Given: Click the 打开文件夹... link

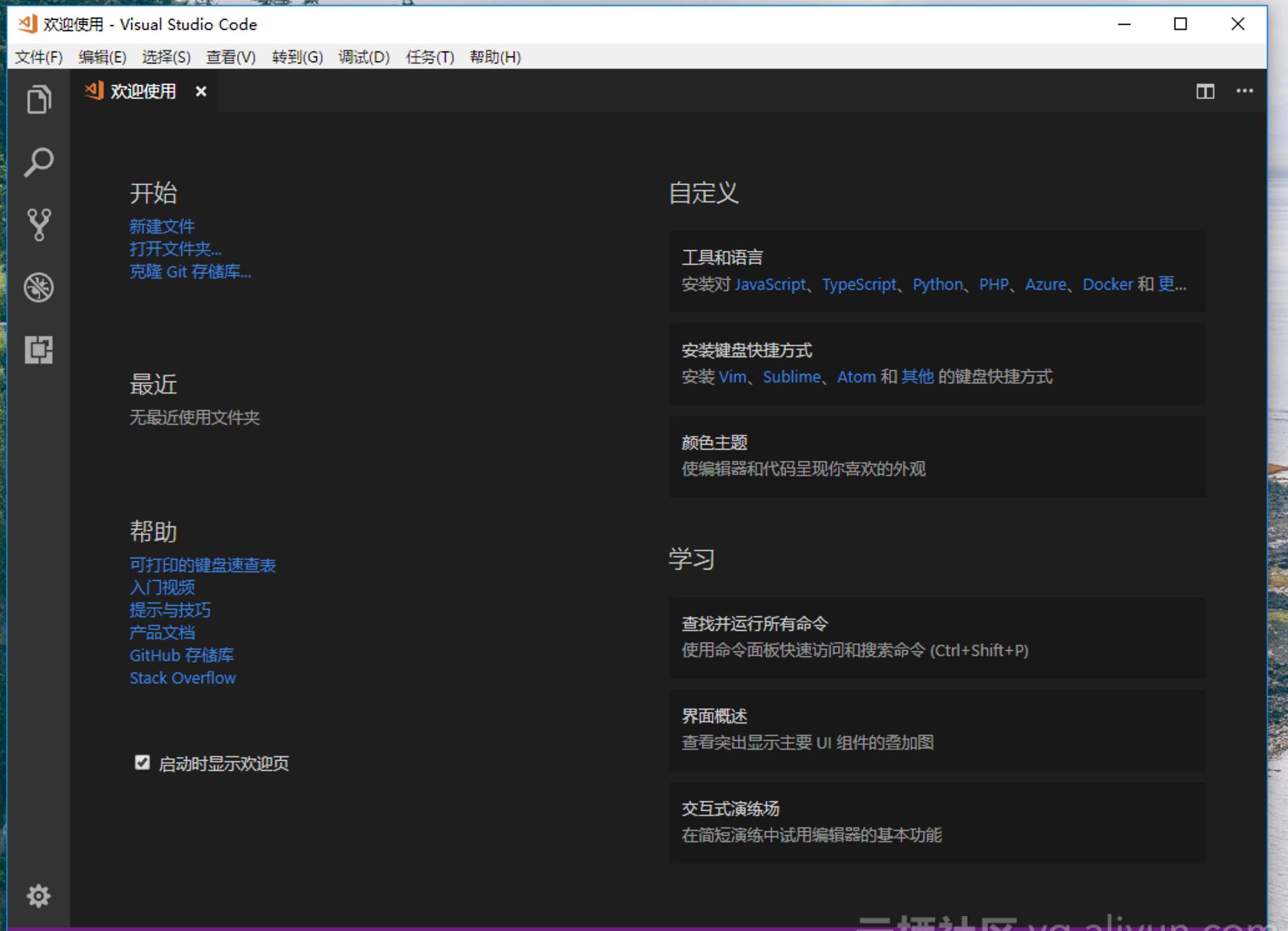Looking at the screenshot, I should [176, 249].
